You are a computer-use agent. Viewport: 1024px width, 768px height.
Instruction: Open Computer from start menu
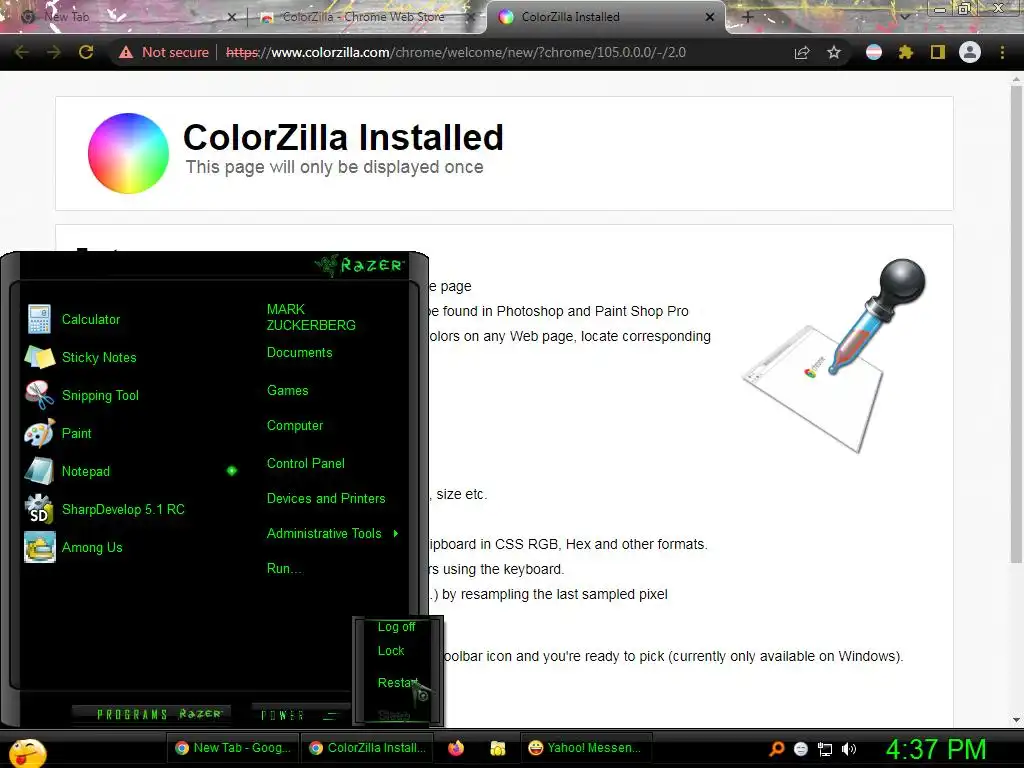pos(295,426)
